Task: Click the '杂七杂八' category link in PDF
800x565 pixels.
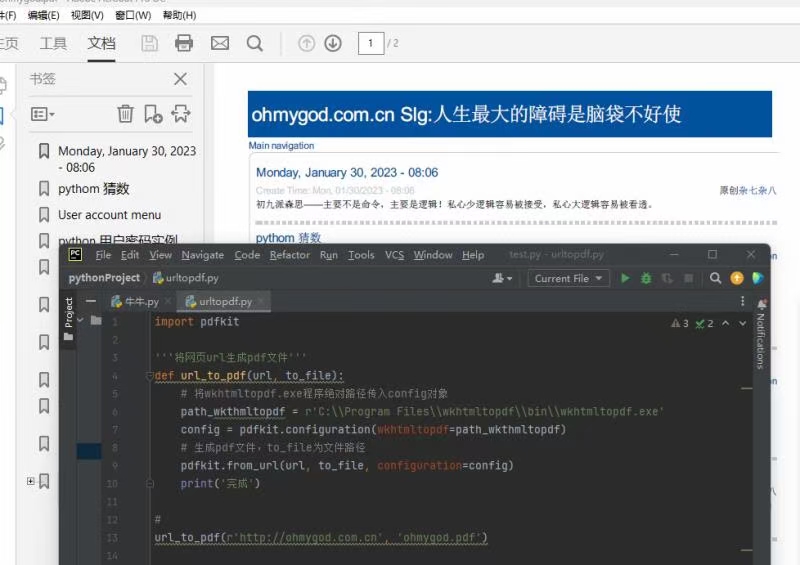Action: coord(758,190)
